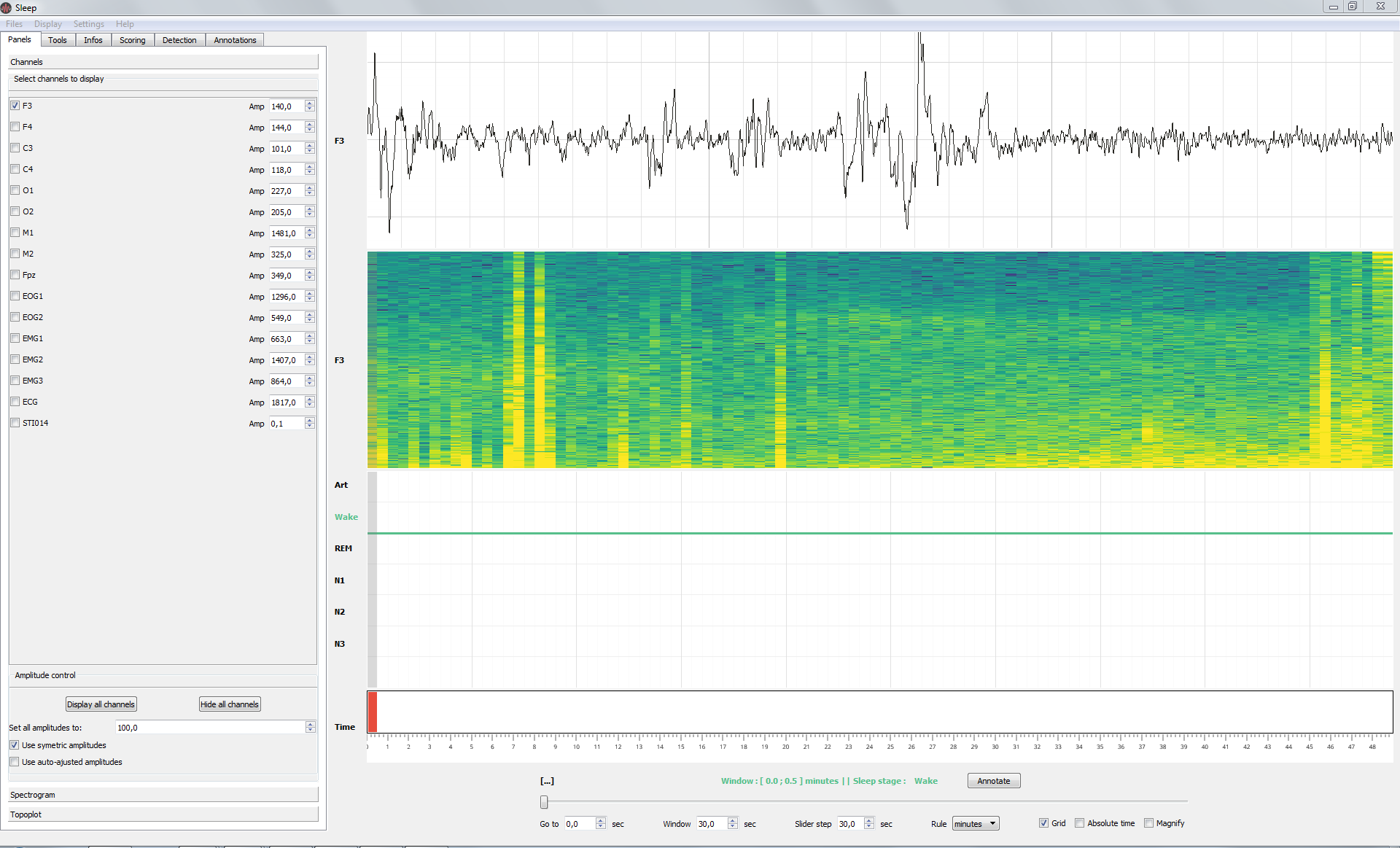1400x848 pixels.
Task: Click the Slider step stepper
Action: tap(869, 824)
